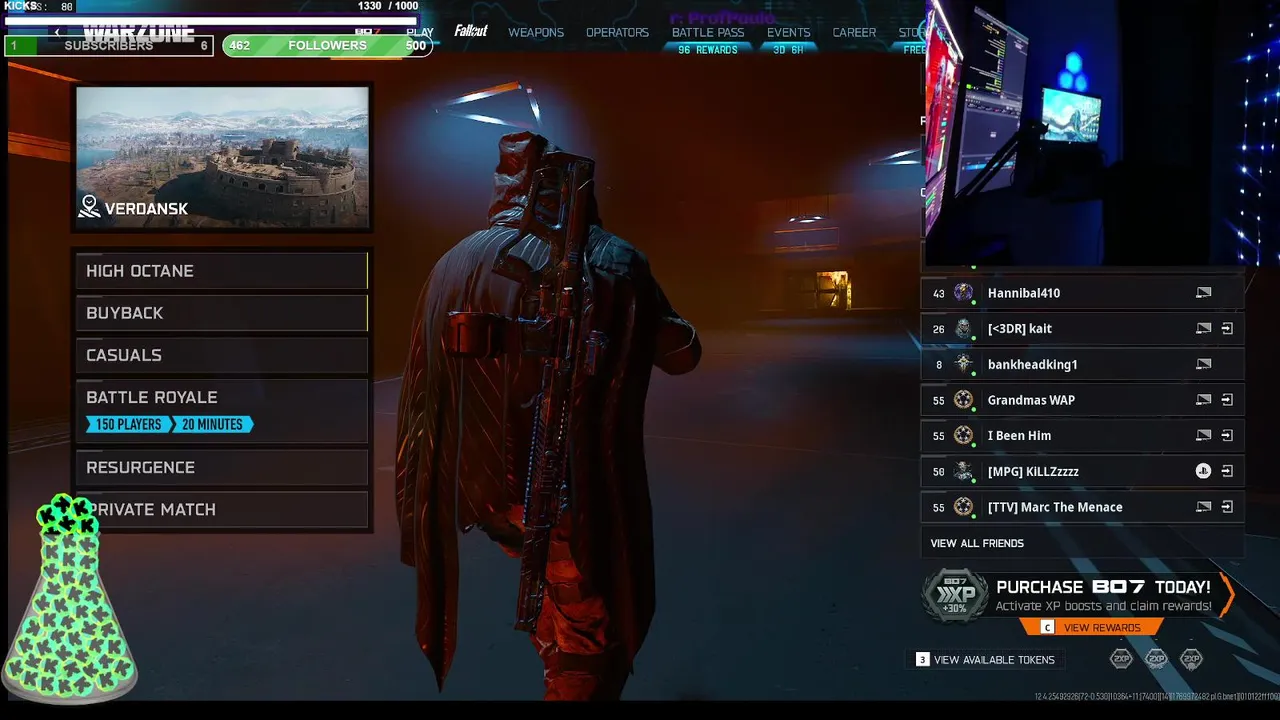Click the platform icon for bankheadking1

click(x=1203, y=364)
